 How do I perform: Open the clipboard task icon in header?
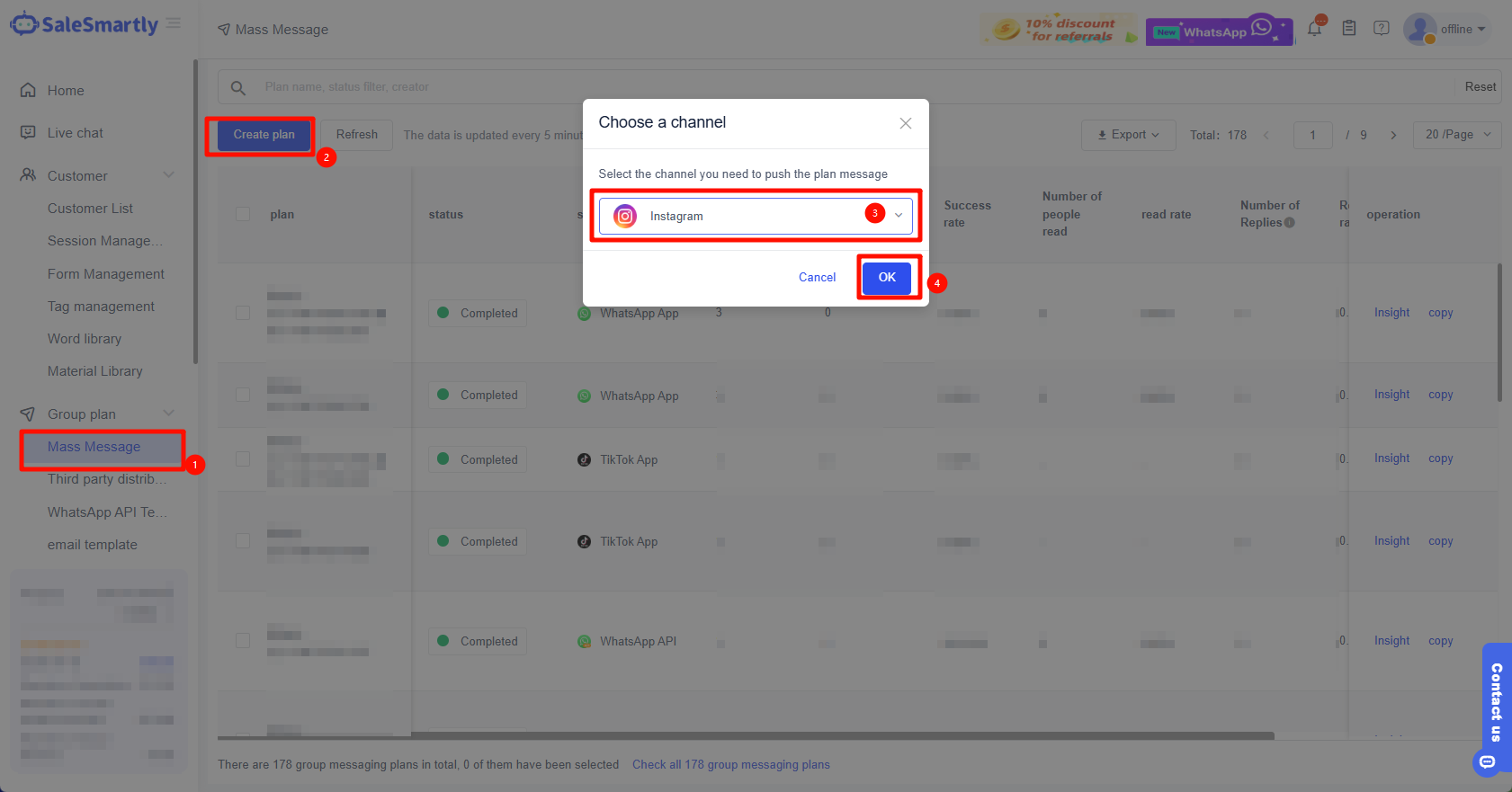point(1348,29)
